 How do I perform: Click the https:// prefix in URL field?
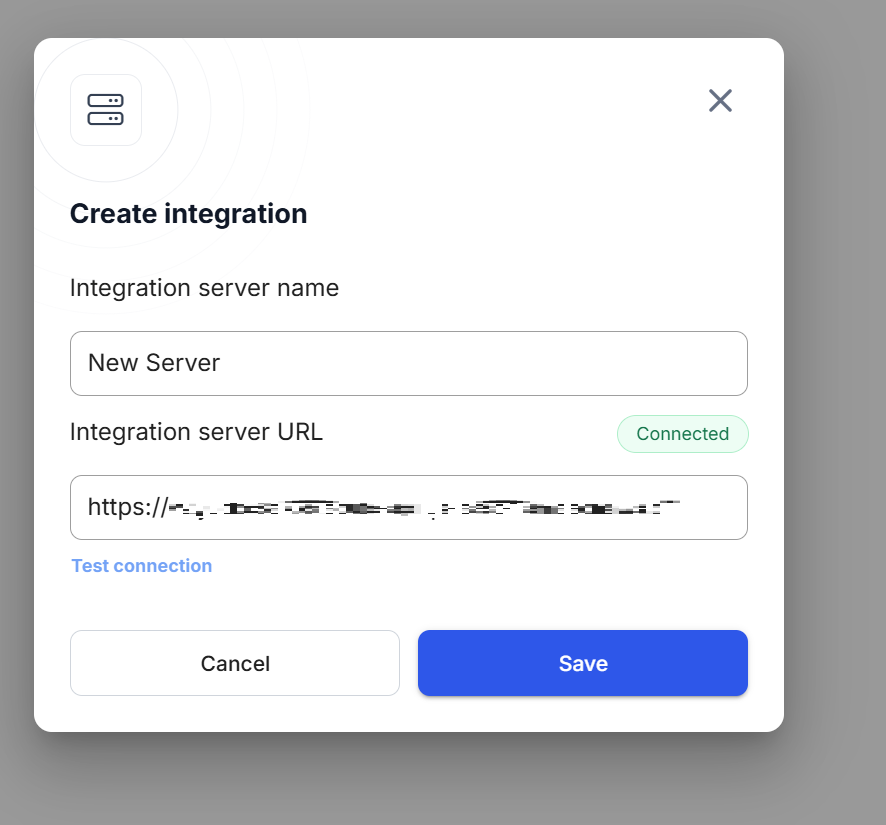127,507
